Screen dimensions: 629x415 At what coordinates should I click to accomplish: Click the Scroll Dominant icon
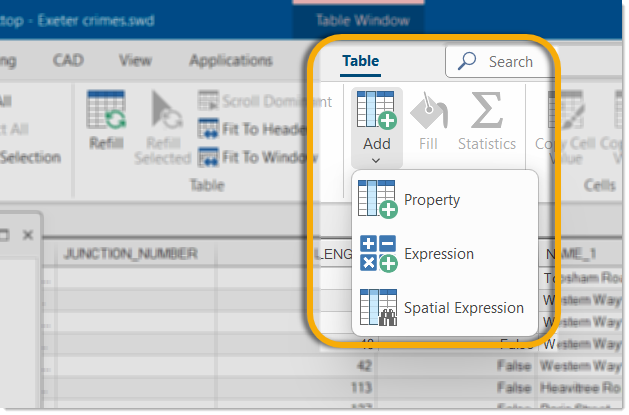(x=208, y=101)
